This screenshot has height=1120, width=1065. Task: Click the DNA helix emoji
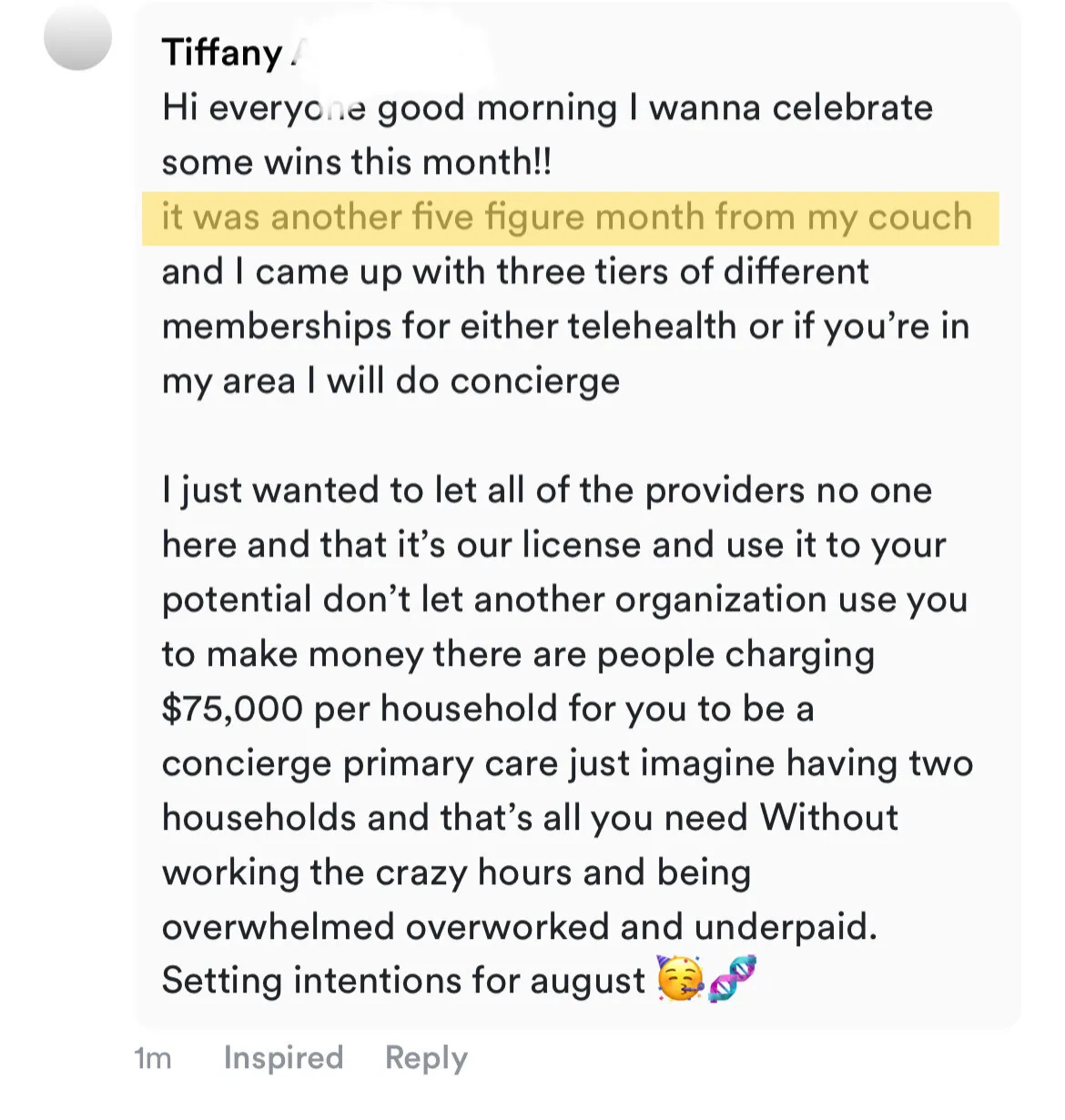[733, 978]
